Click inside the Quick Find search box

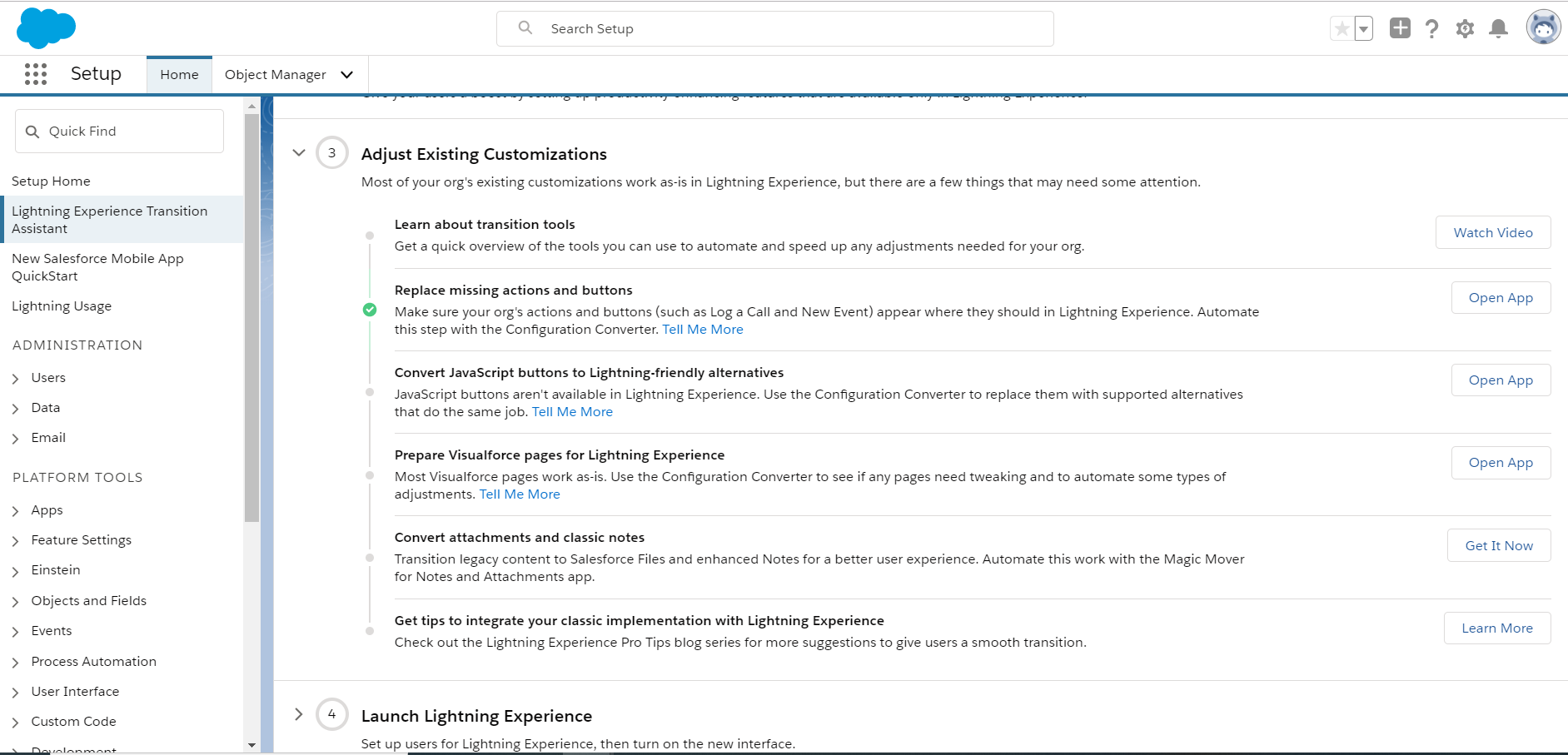[x=119, y=131]
